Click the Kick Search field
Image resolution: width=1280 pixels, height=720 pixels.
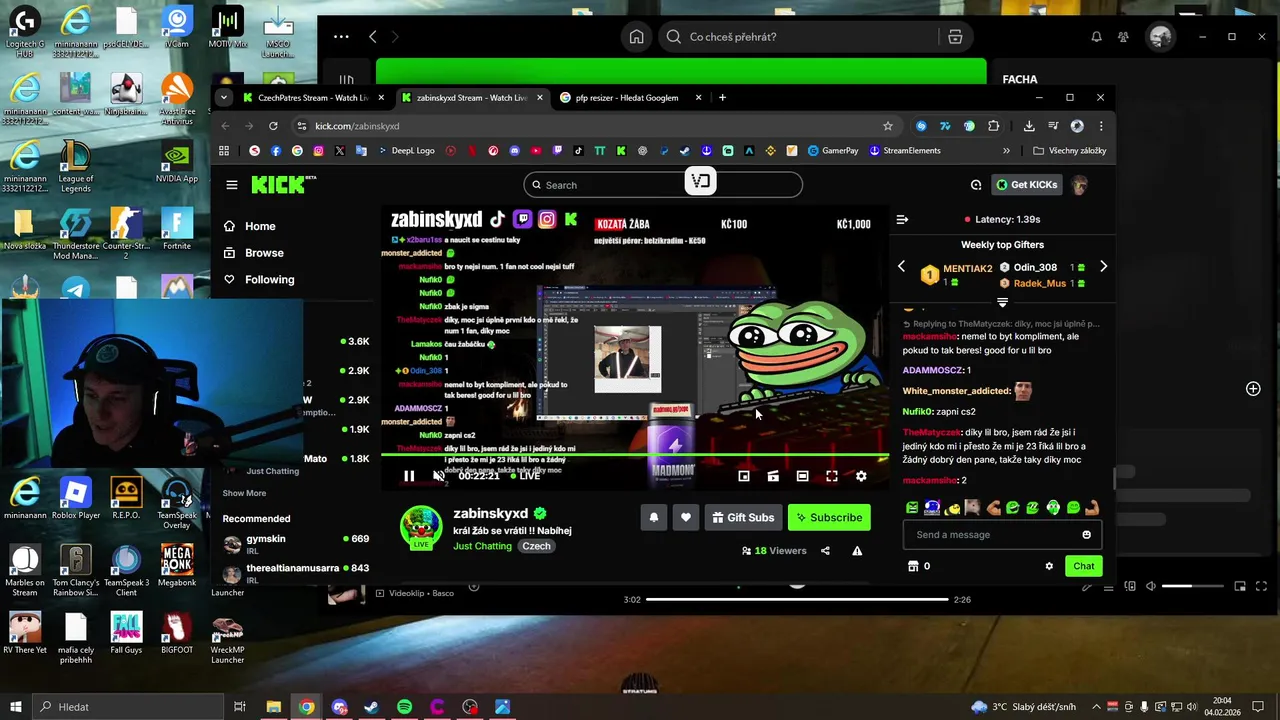click(663, 185)
